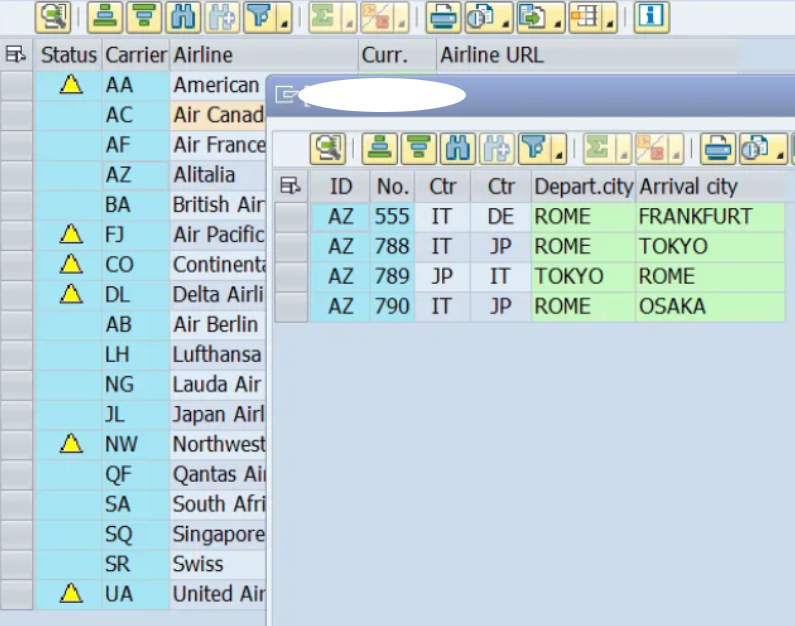Viewport: 795px width, 626px height.
Task: Sort ascending in the flight popup toolbar
Action: point(380,149)
